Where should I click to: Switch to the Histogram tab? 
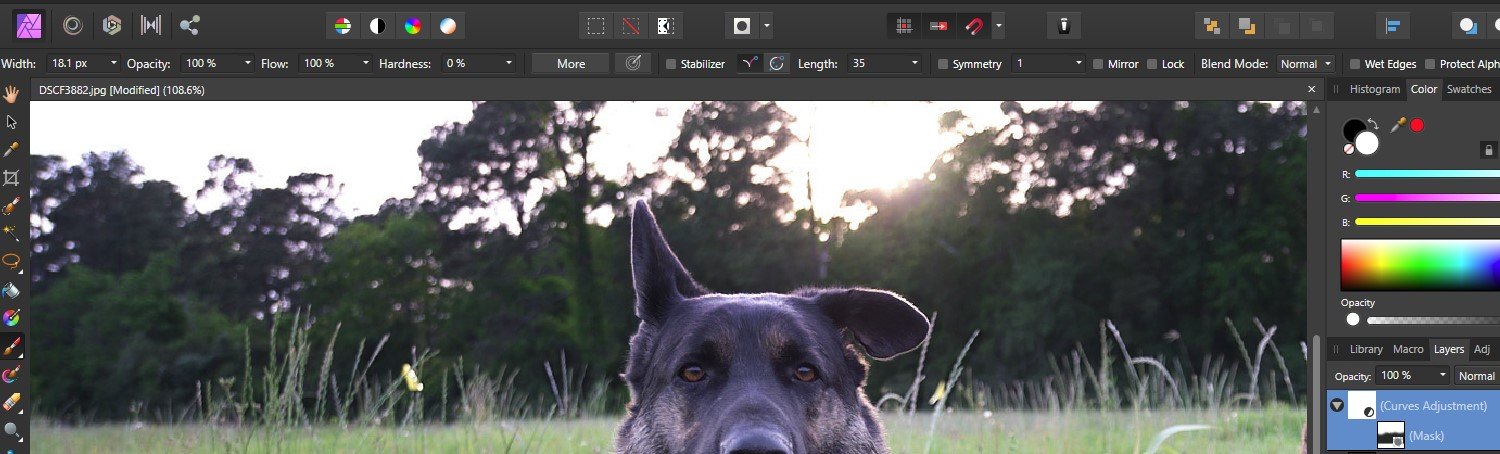pos(1374,89)
